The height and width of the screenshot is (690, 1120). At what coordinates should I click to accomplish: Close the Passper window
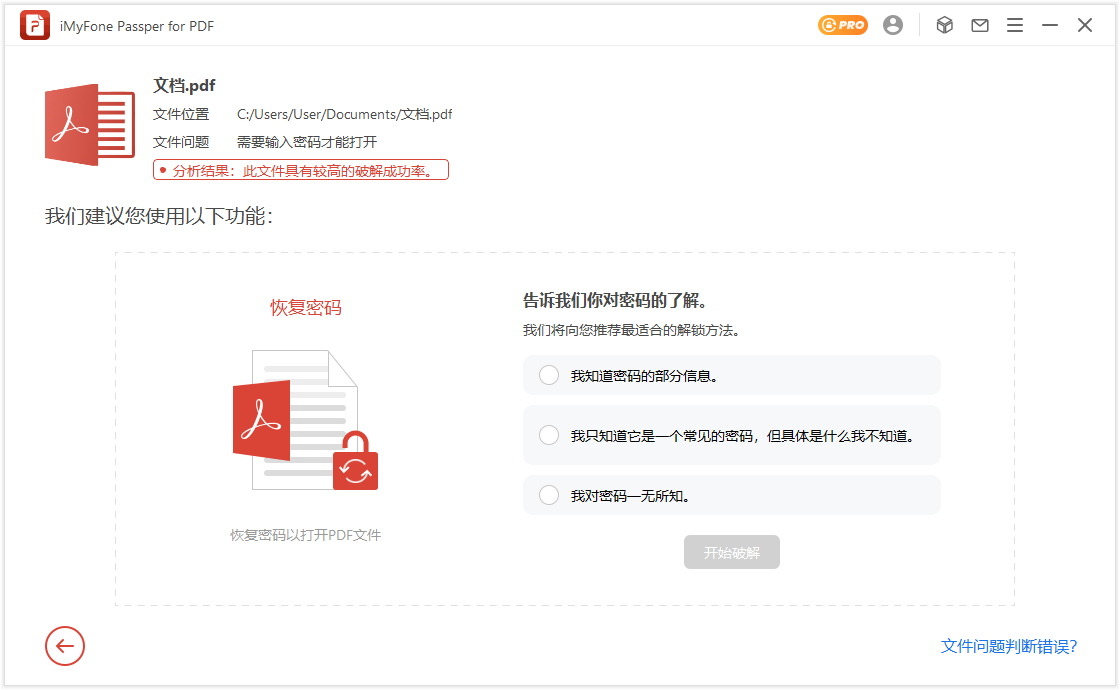[1084, 25]
